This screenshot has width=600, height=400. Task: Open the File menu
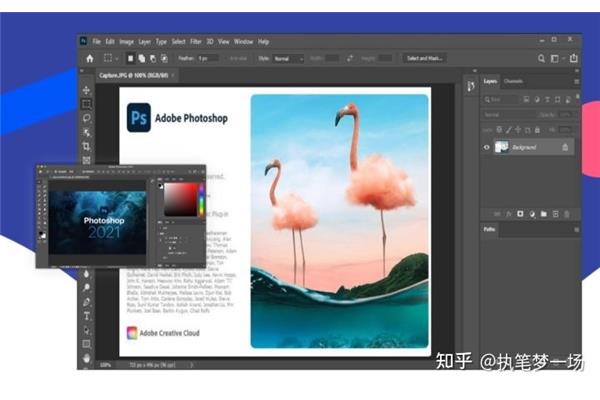(x=96, y=42)
